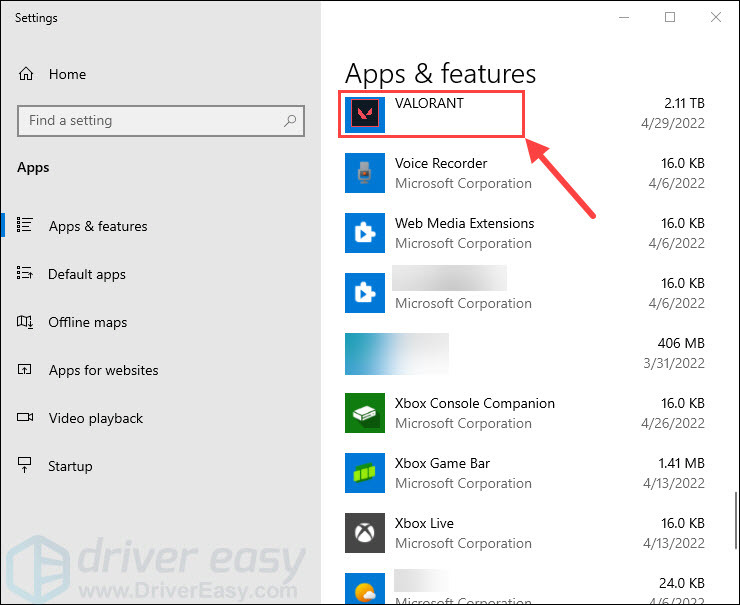740x605 pixels.
Task: Select the VALORANT app name
Action: tap(429, 103)
